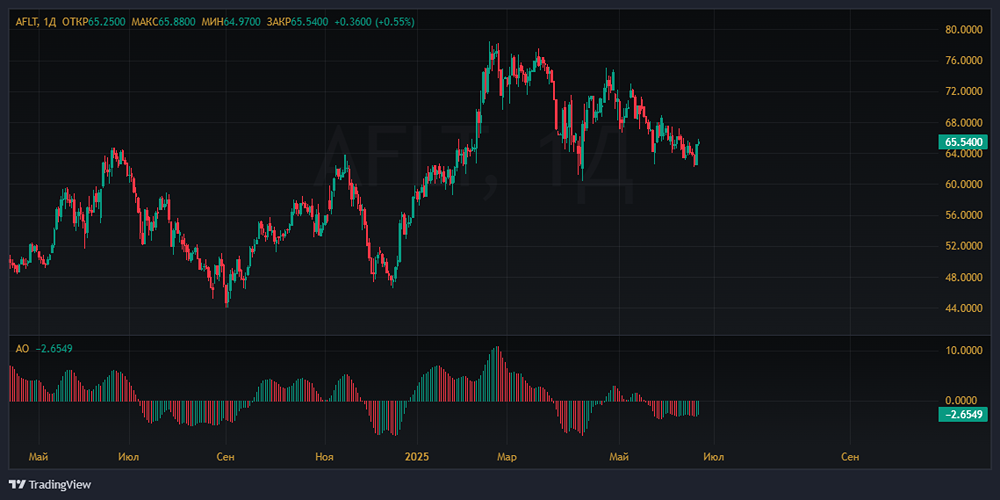Click the 80.0000 price axis label

pos(964,30)
